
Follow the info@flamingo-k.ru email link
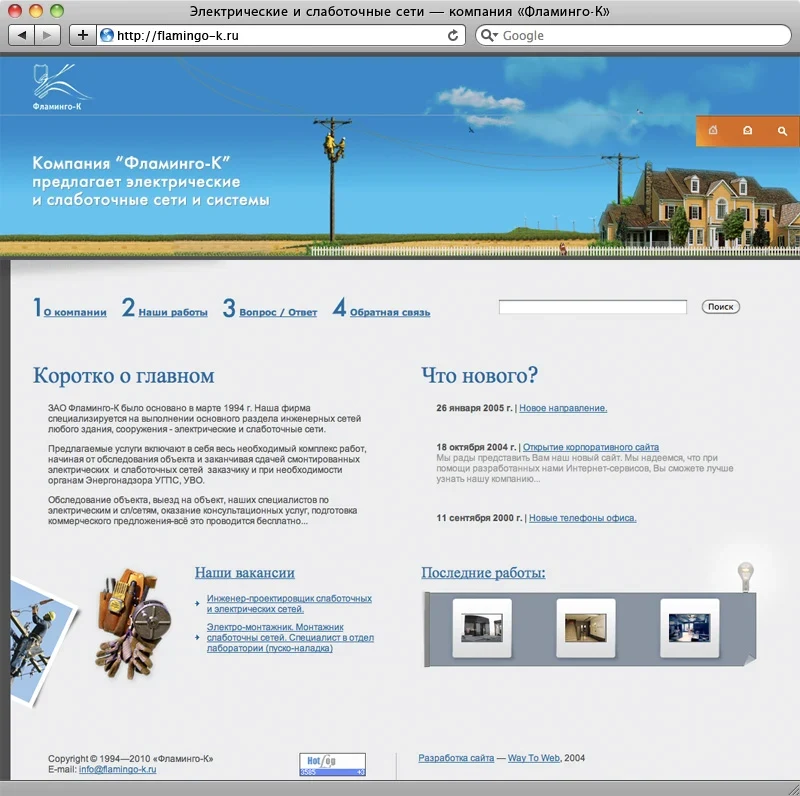(x=117, y=769)
